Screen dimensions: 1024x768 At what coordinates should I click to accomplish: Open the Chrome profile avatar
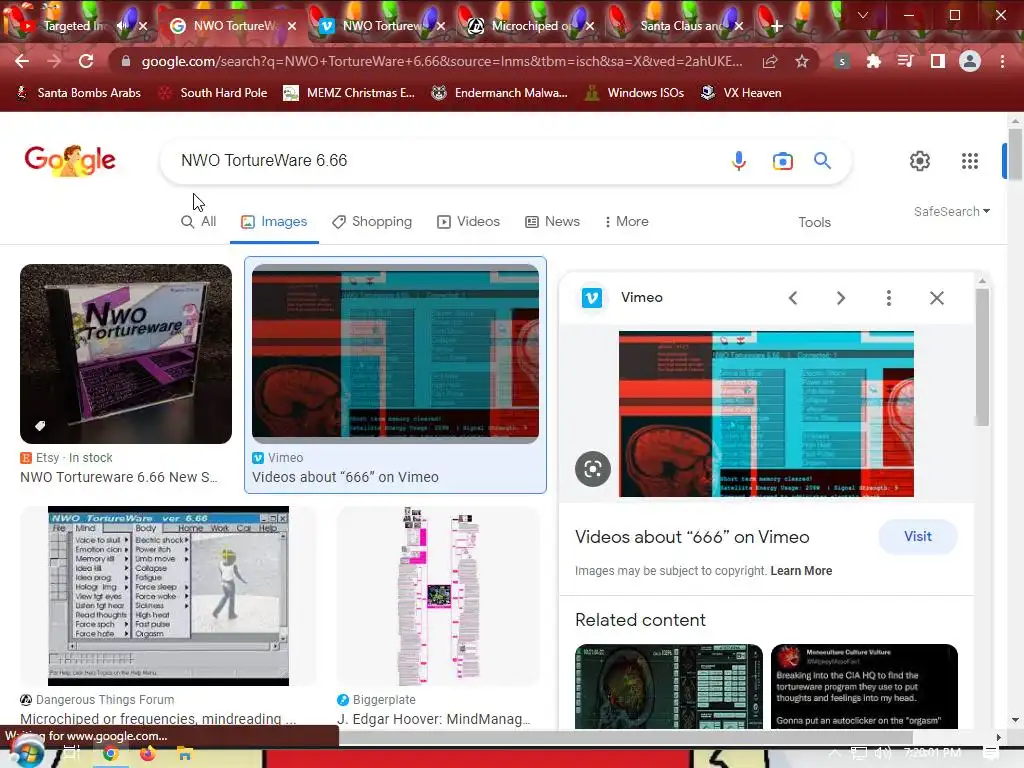point(970,61)
